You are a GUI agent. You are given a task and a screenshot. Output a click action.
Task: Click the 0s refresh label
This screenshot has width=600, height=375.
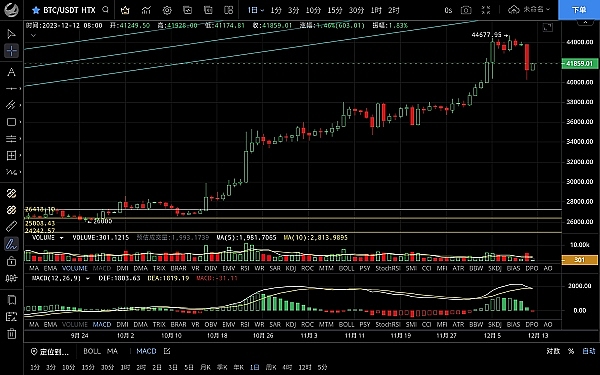pos(448,10)
